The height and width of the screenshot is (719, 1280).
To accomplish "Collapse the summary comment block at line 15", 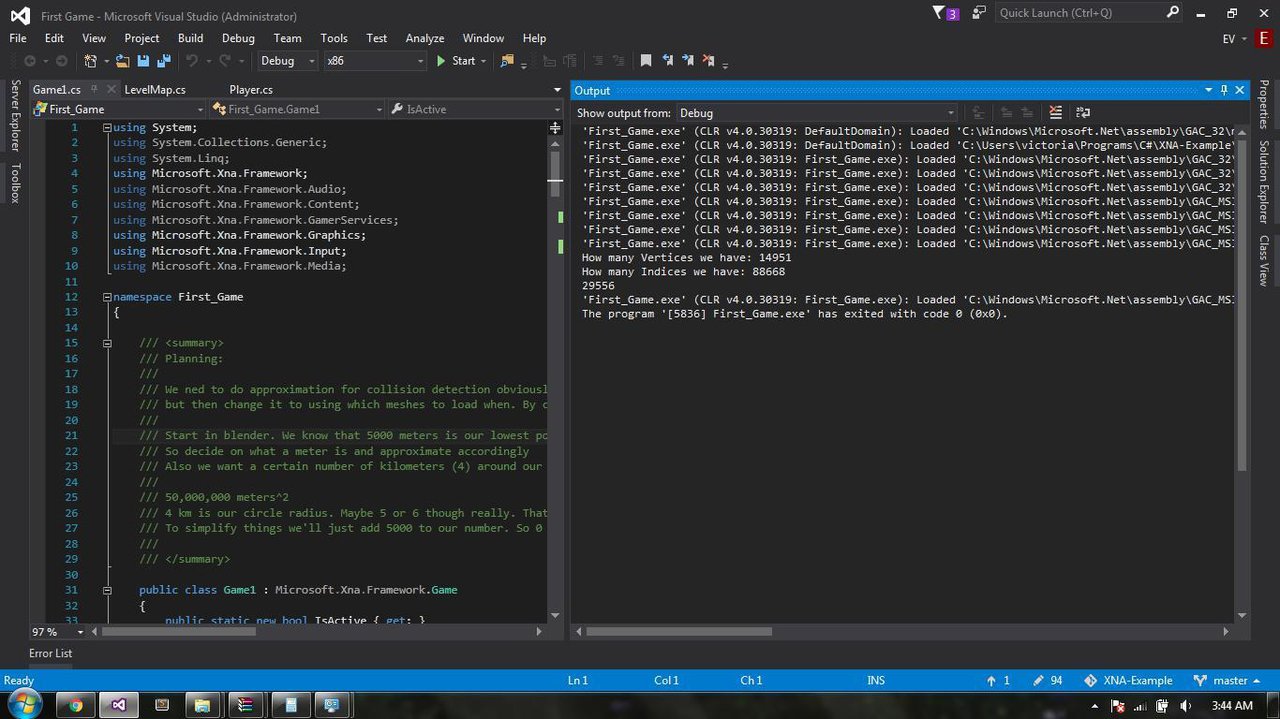I will point(107,343).
